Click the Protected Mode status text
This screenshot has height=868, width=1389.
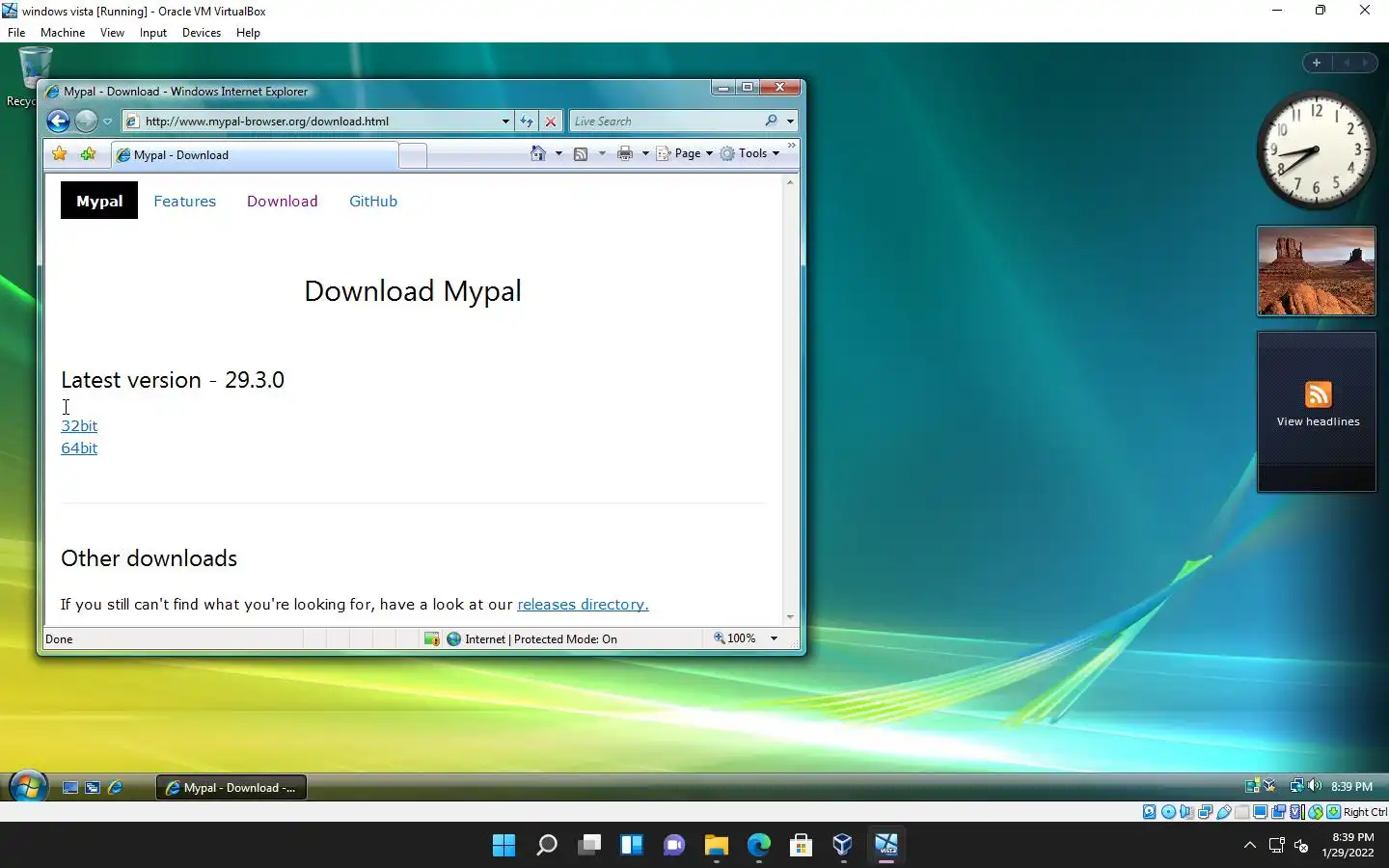pos(541,638)
